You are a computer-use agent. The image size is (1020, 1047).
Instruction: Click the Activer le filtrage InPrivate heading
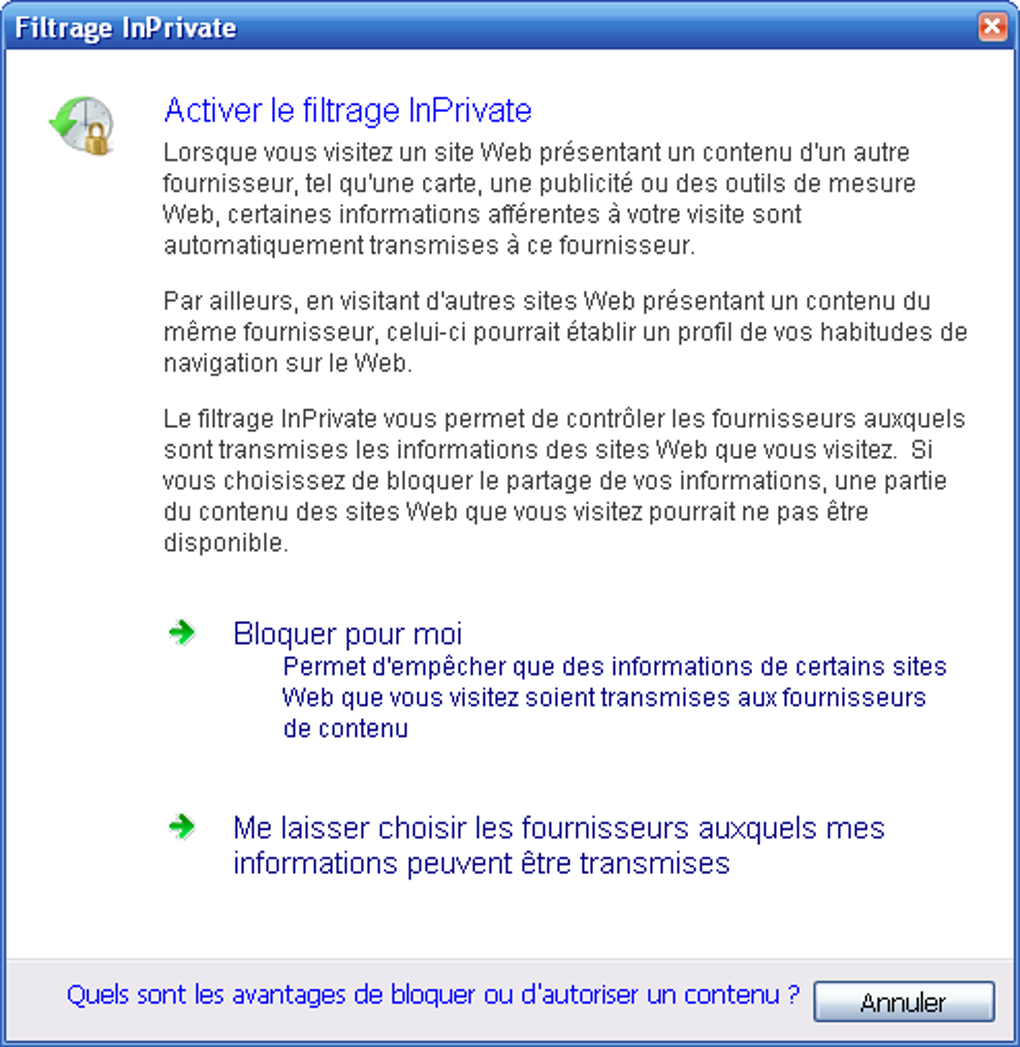click(348, 110)
